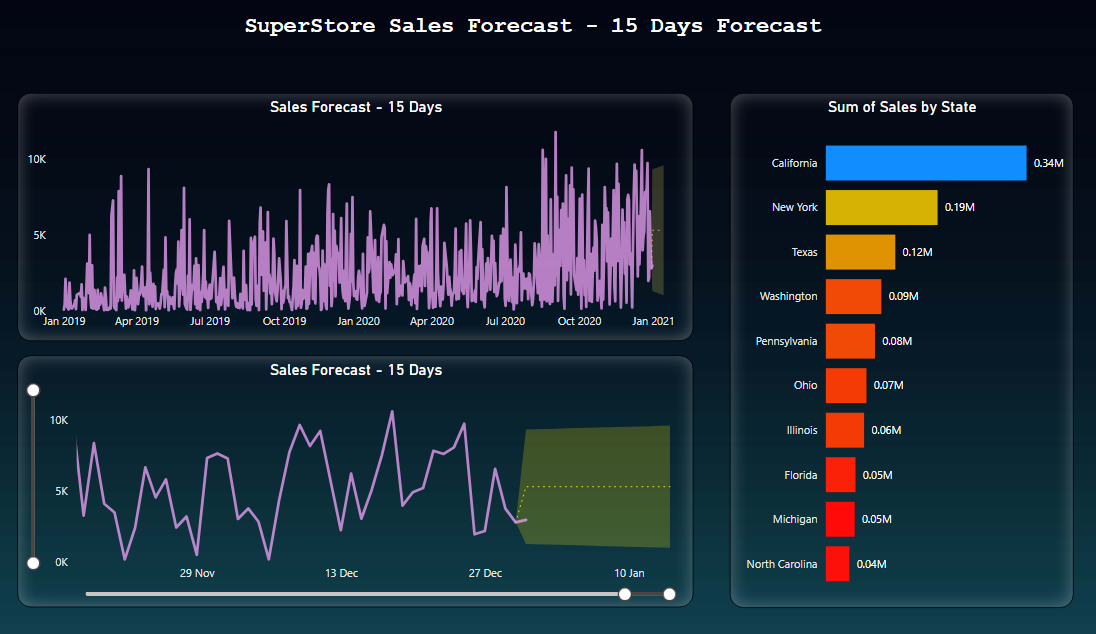
Task: Select the California sales bar
Action: point(925,163)
